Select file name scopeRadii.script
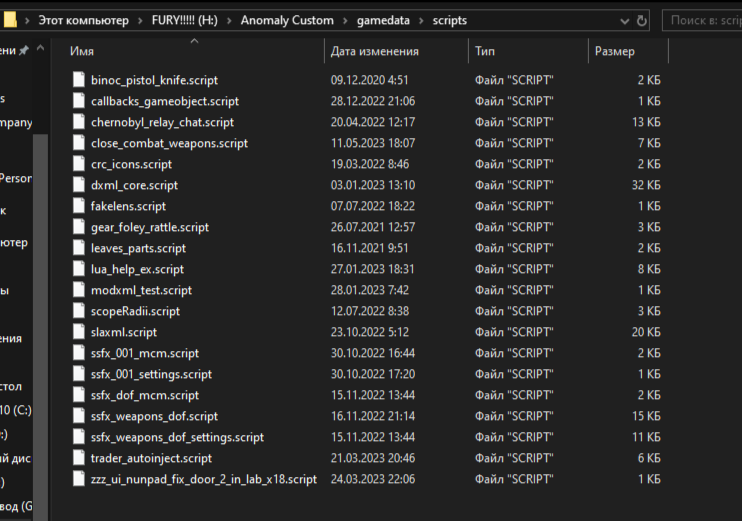Screen dimensions: 742x521 [135, 311]
